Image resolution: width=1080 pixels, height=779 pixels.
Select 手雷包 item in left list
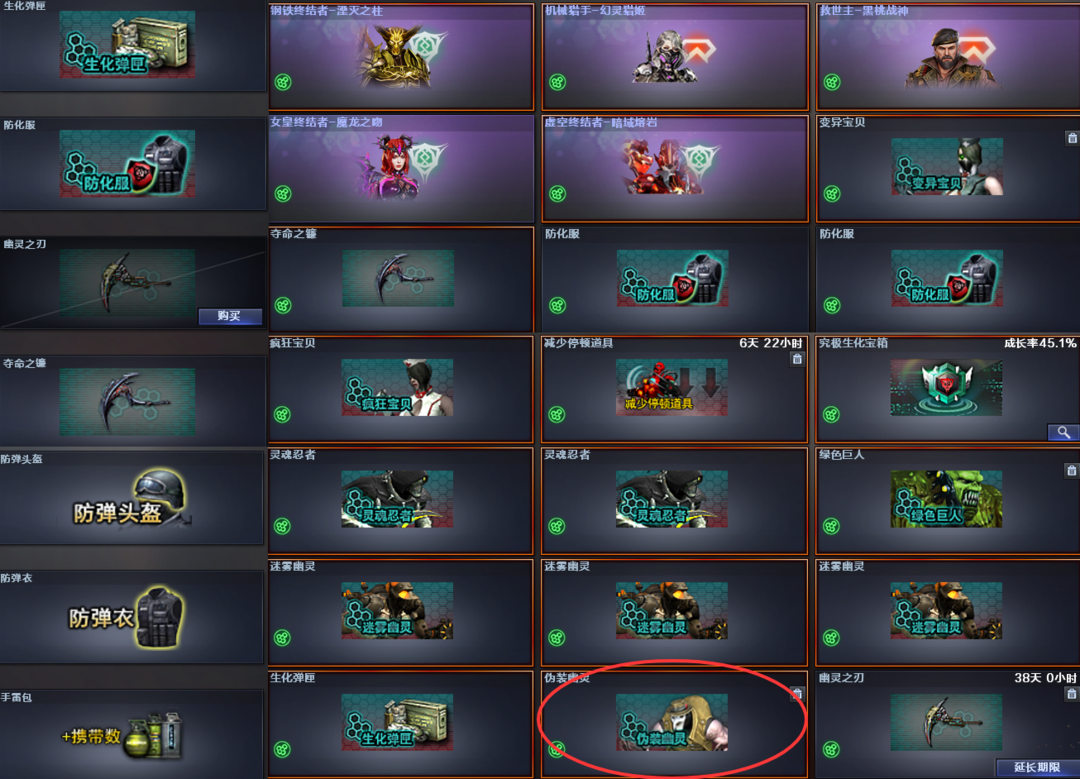(132, 734)
